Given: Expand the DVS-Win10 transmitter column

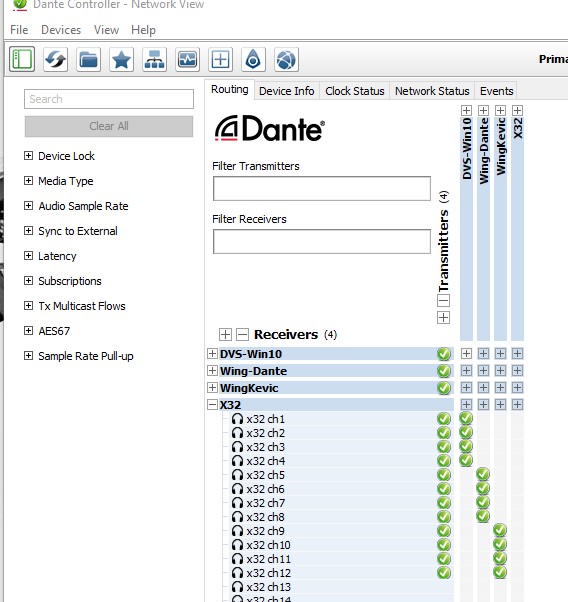Looking at the screenshot, I should point(466,111).
